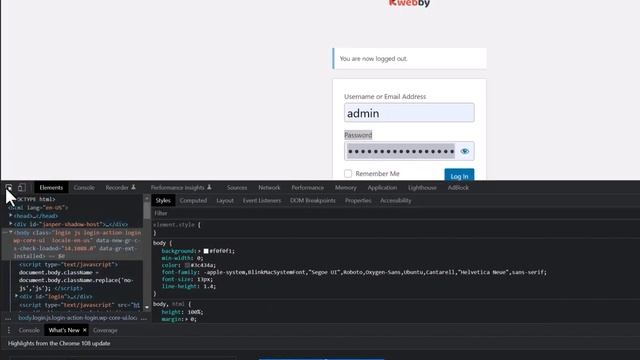Viewport: 640px width, 360px height.
Task: Expand the head element node
Action: click(11, 216)
